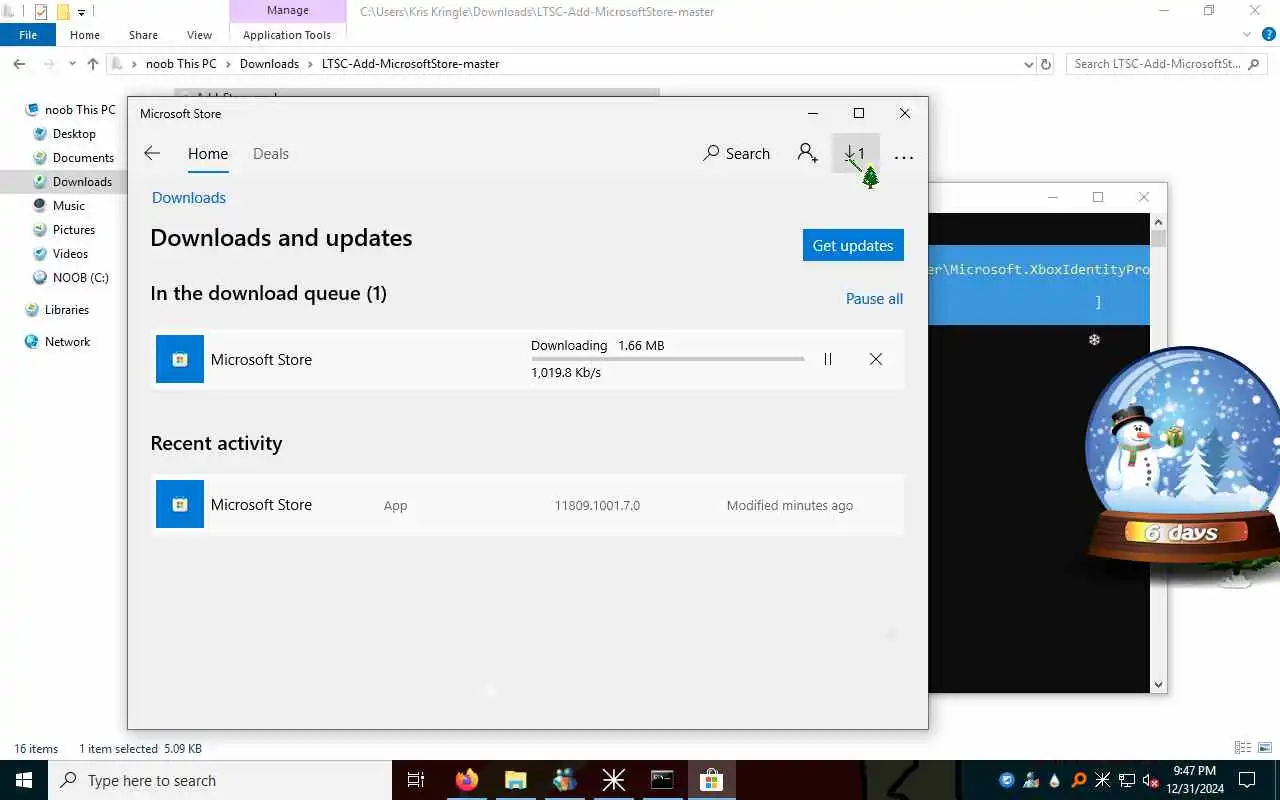Click the Get updates button
The height and width of the screenshot is (800, 1280).
(853, 245)
